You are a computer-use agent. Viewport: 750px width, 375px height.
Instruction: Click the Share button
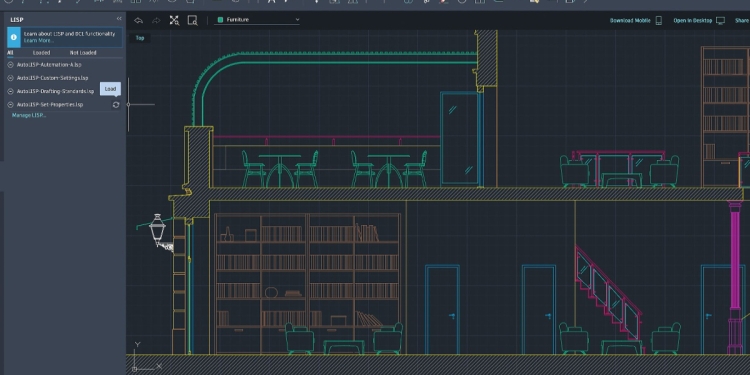pyautogui.click(x=742, y=21)
